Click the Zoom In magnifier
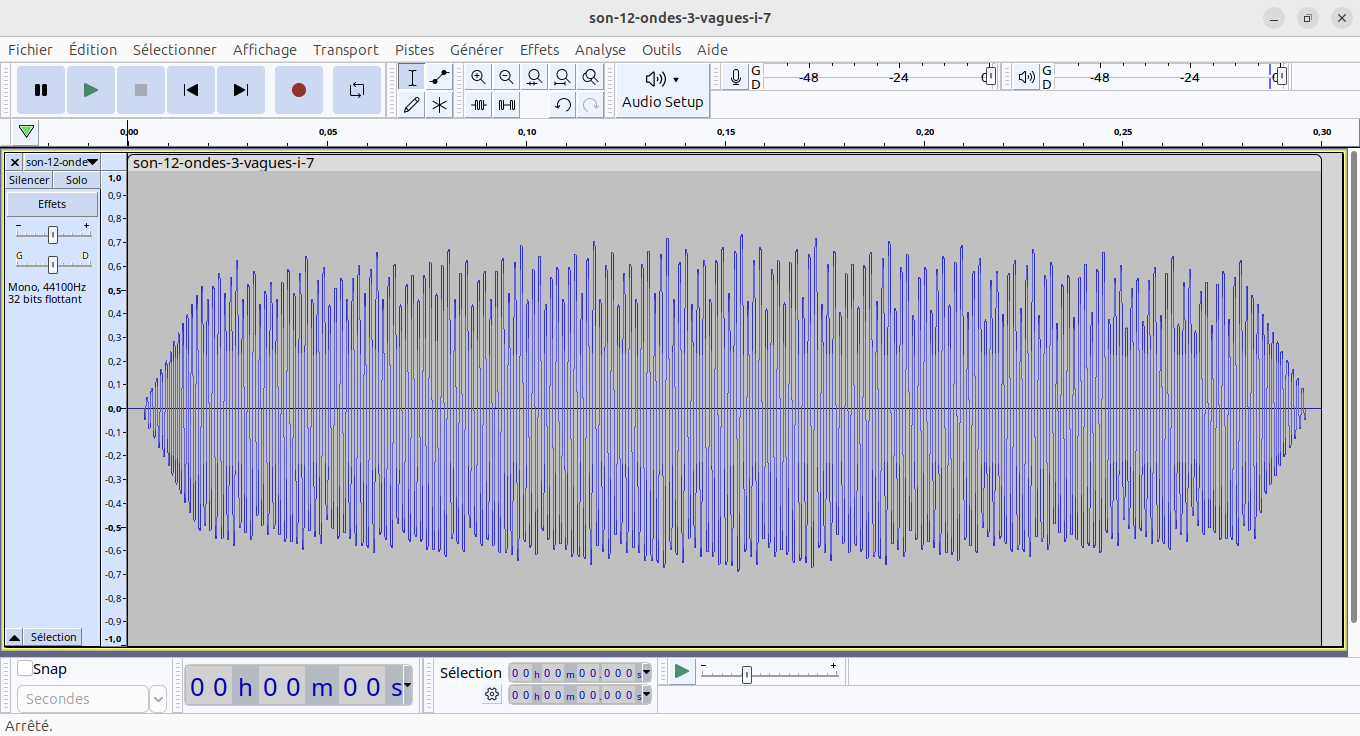The width and height of the screenshot is (1360, 736). (479, 77)
